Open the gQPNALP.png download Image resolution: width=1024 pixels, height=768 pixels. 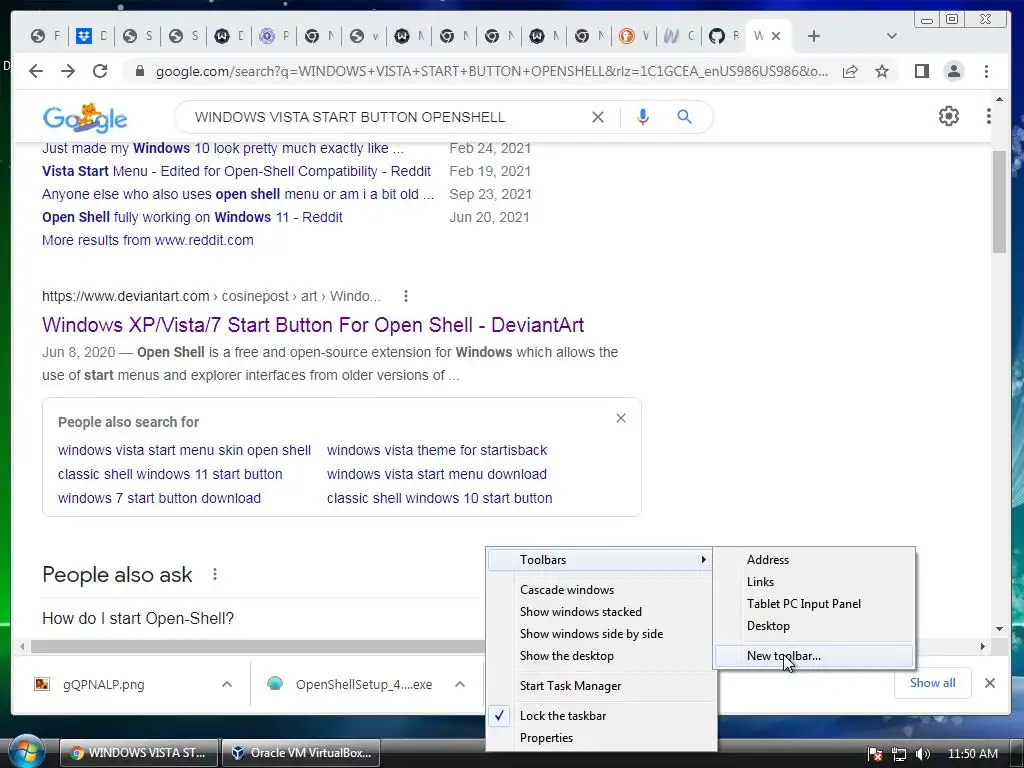pyautogui.click(x=103, y=684)
